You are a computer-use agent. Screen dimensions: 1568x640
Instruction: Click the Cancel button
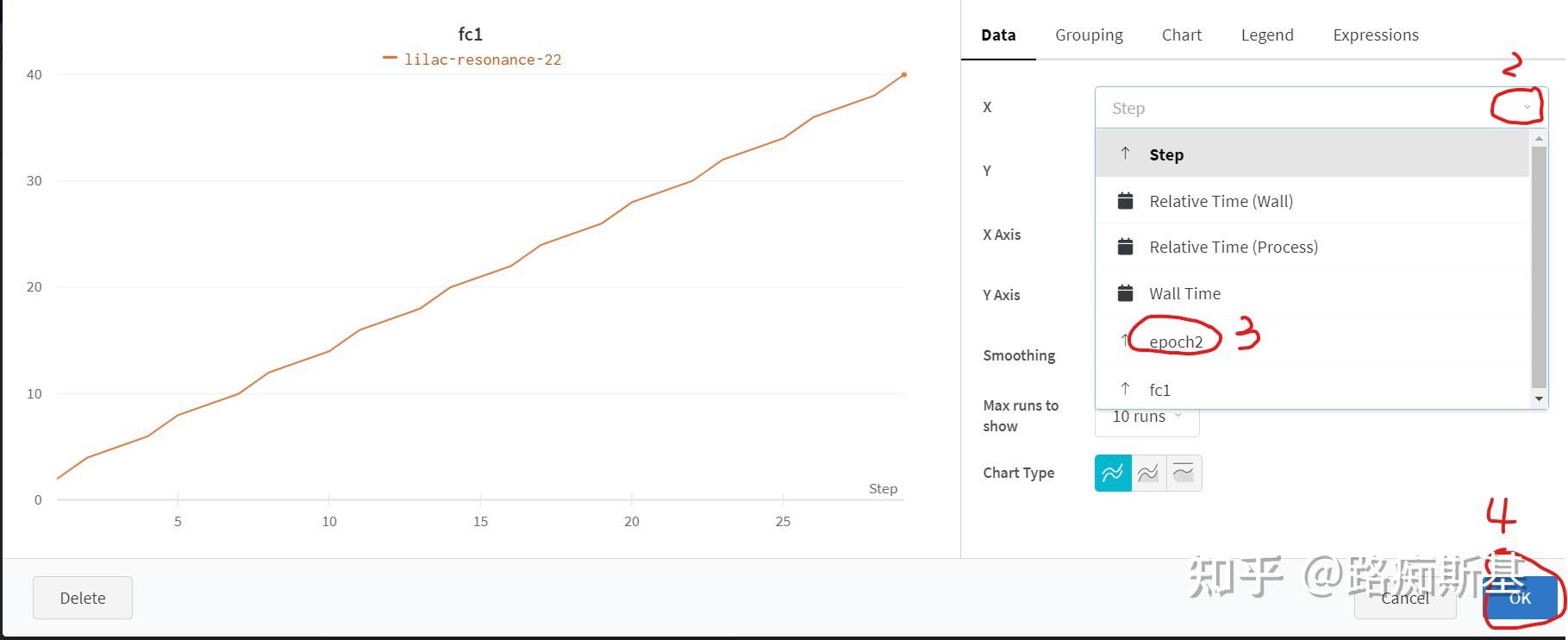pos(1404,598)
